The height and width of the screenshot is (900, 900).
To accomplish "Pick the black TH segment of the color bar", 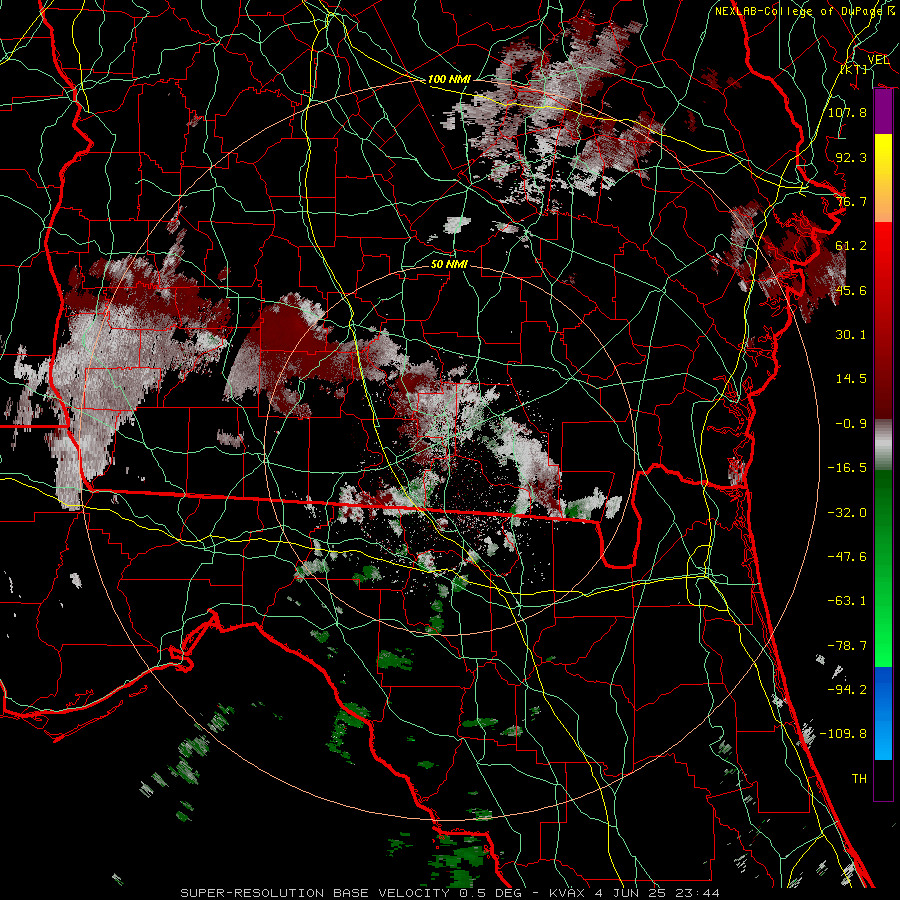I will pyautogui.click(x=883, y=780).
